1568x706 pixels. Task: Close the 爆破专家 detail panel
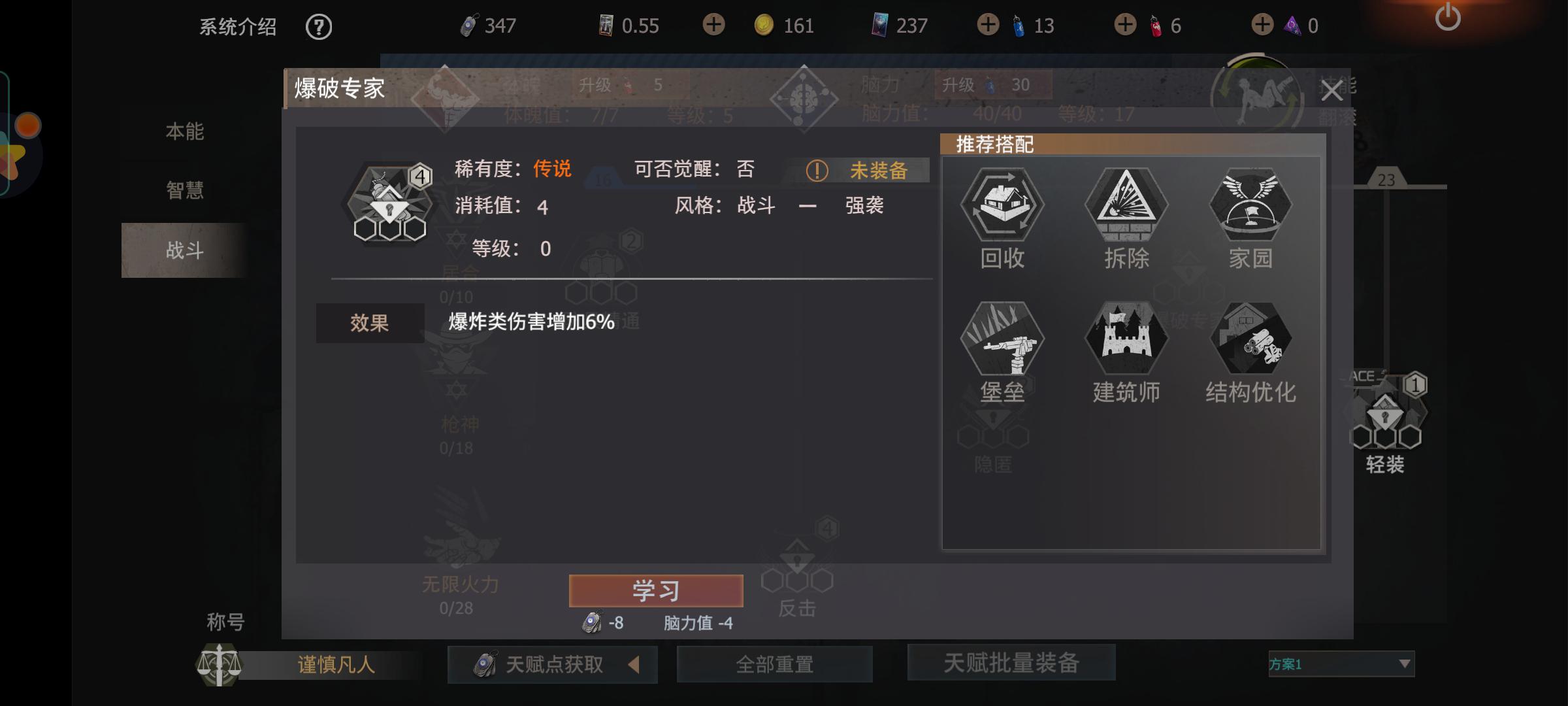1331,91
